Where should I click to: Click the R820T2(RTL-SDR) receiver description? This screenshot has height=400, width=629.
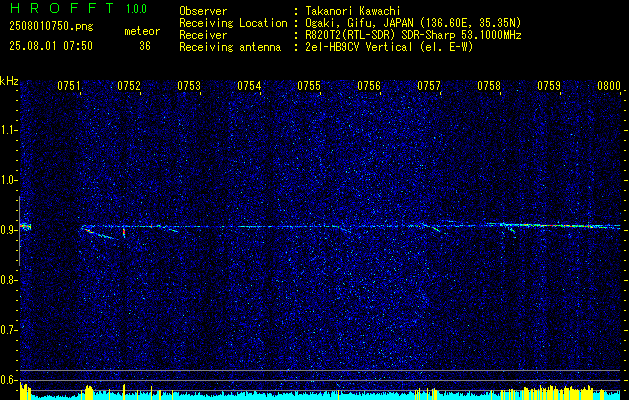pyautogui.click(x=413, y=35)
